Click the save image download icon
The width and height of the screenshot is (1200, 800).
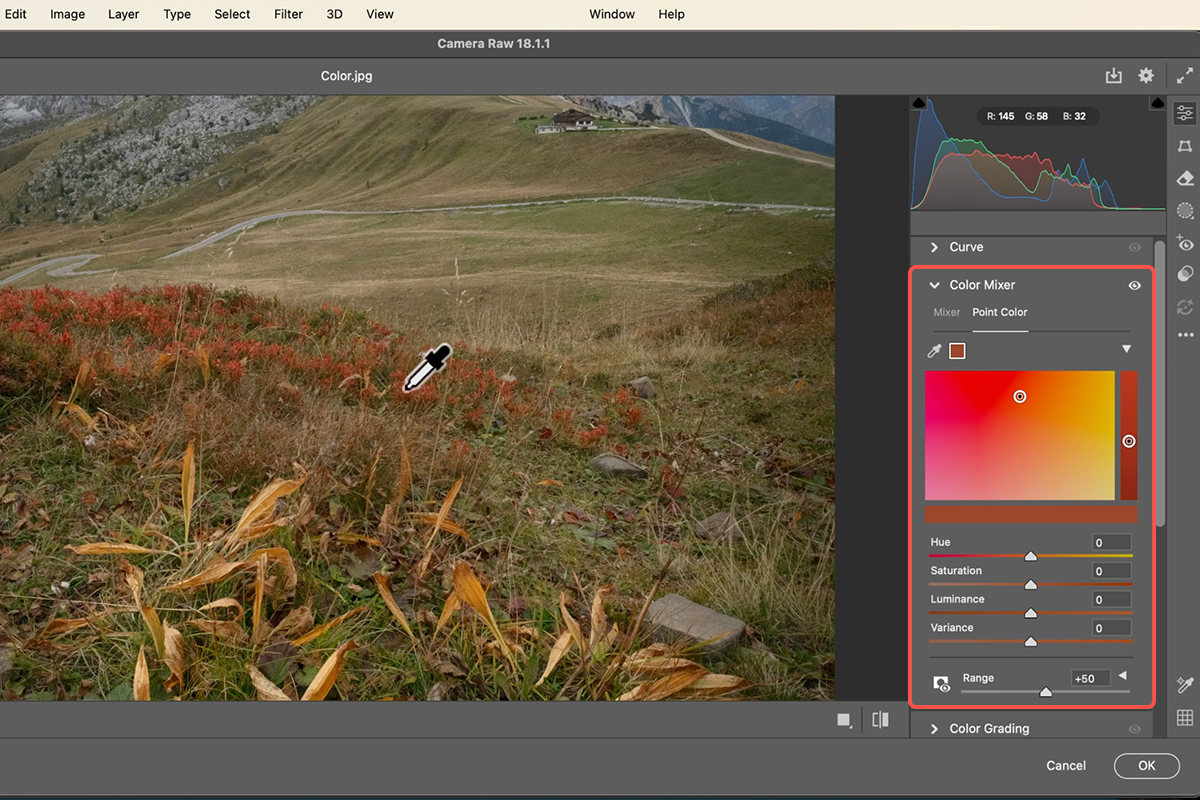point(1113,76)
